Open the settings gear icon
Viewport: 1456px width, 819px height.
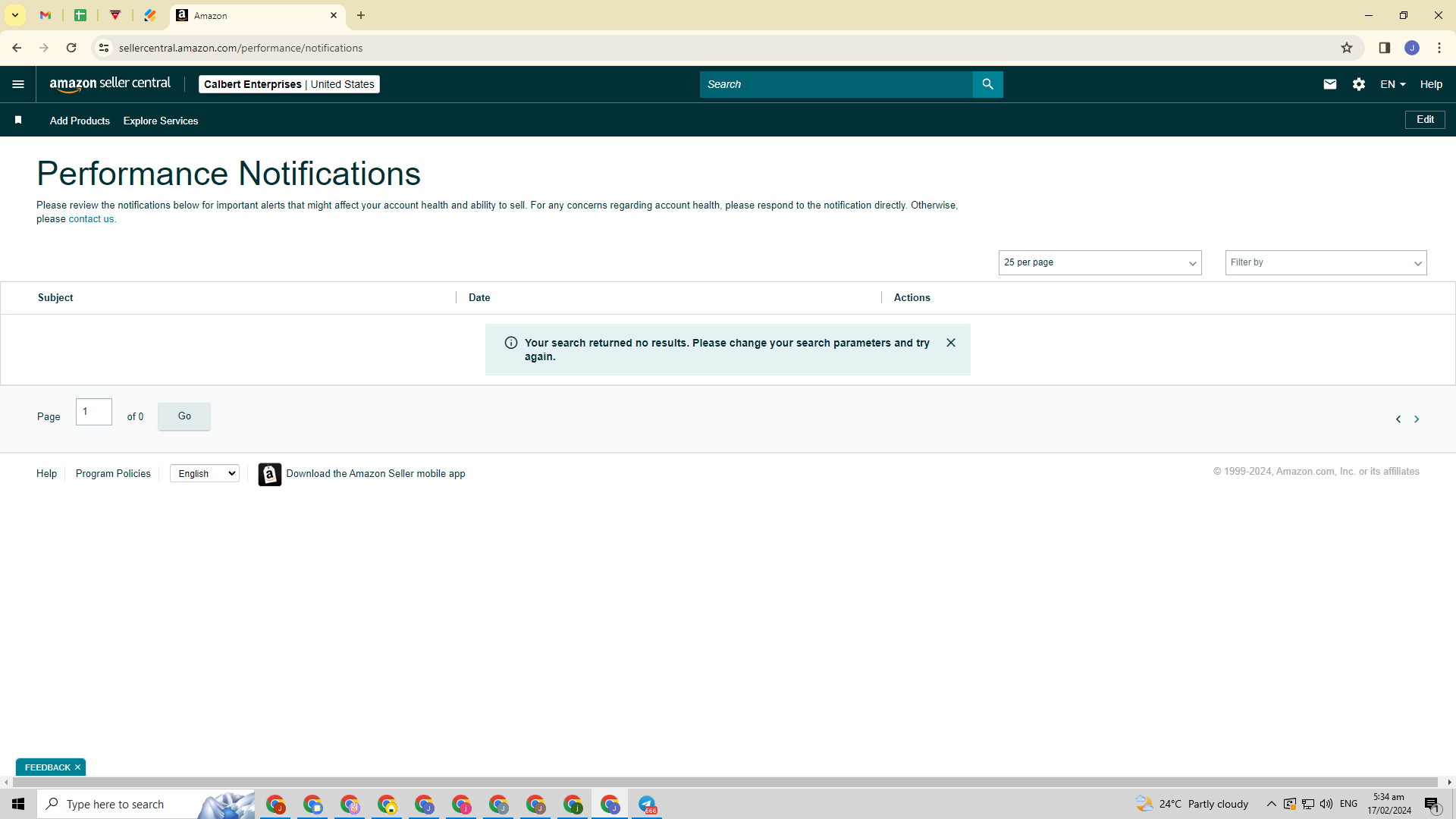pyautogui.click(x=1358, y=84)
